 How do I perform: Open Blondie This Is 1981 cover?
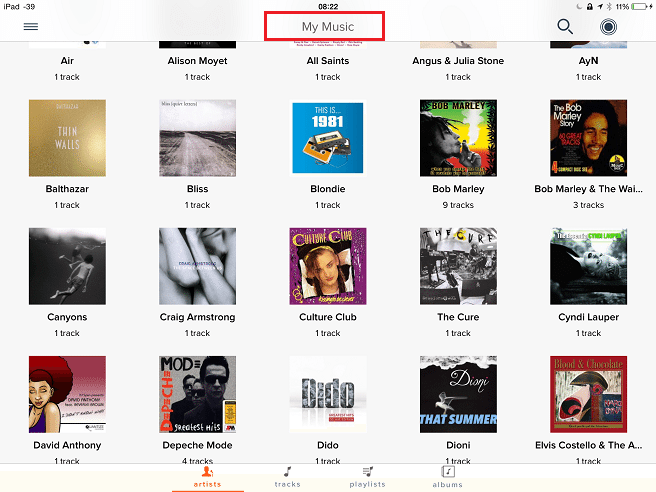pos(328,138)
